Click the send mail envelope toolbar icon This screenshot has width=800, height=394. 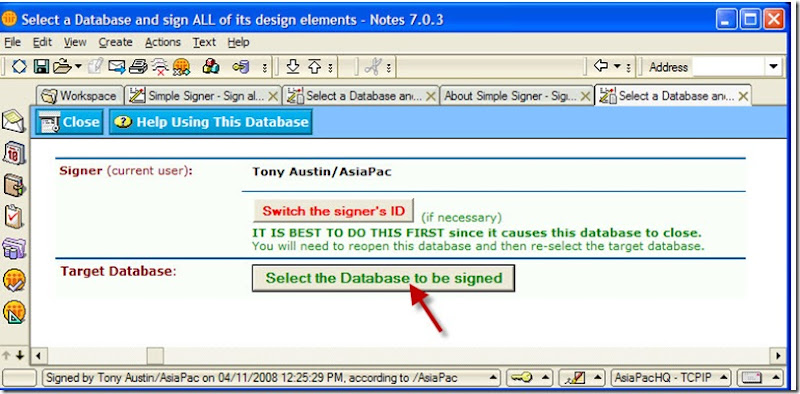click(x=117, y=66)
